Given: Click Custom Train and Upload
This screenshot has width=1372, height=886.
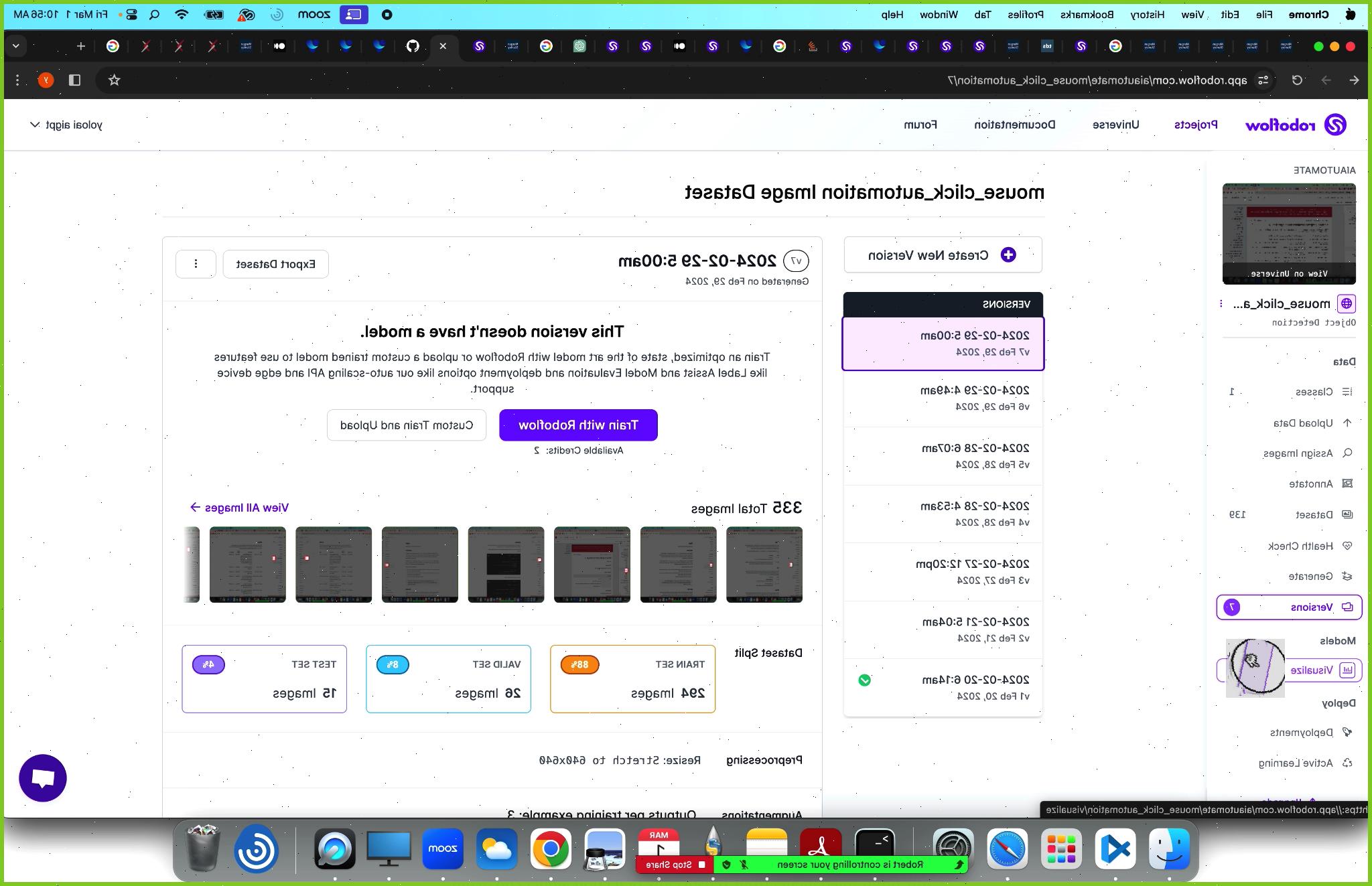Looking at the screenshot, I should coord(407,425).
